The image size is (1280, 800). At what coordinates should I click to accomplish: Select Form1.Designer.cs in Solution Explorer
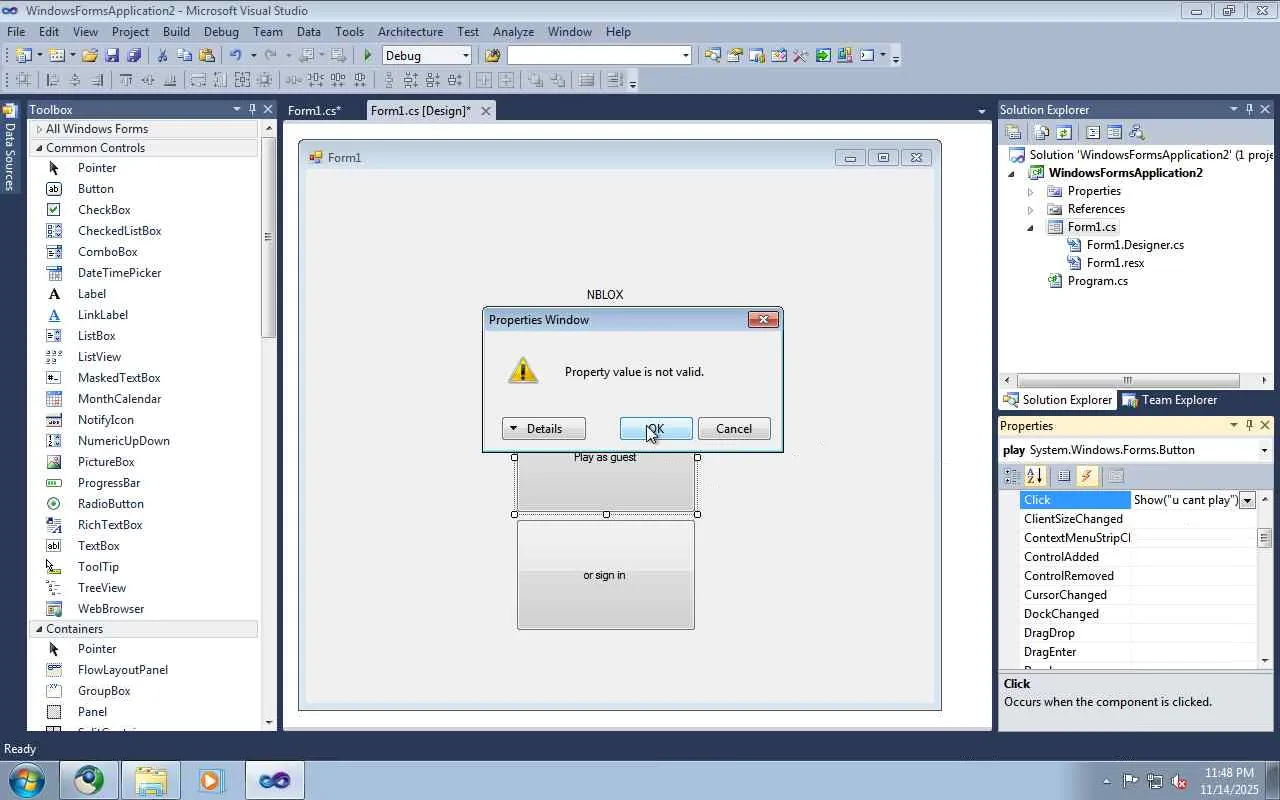pos(1135,245)
